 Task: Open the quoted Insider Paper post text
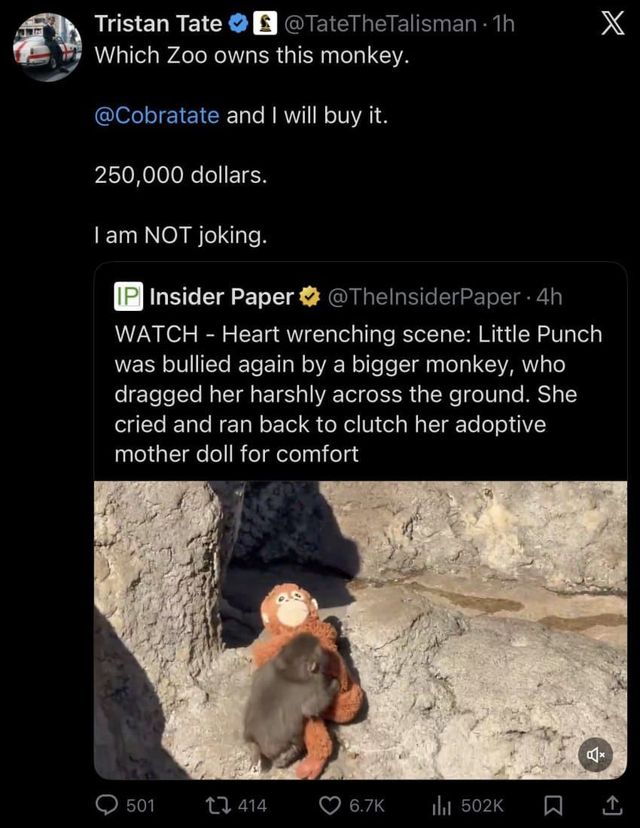click(x=360, y=393)
